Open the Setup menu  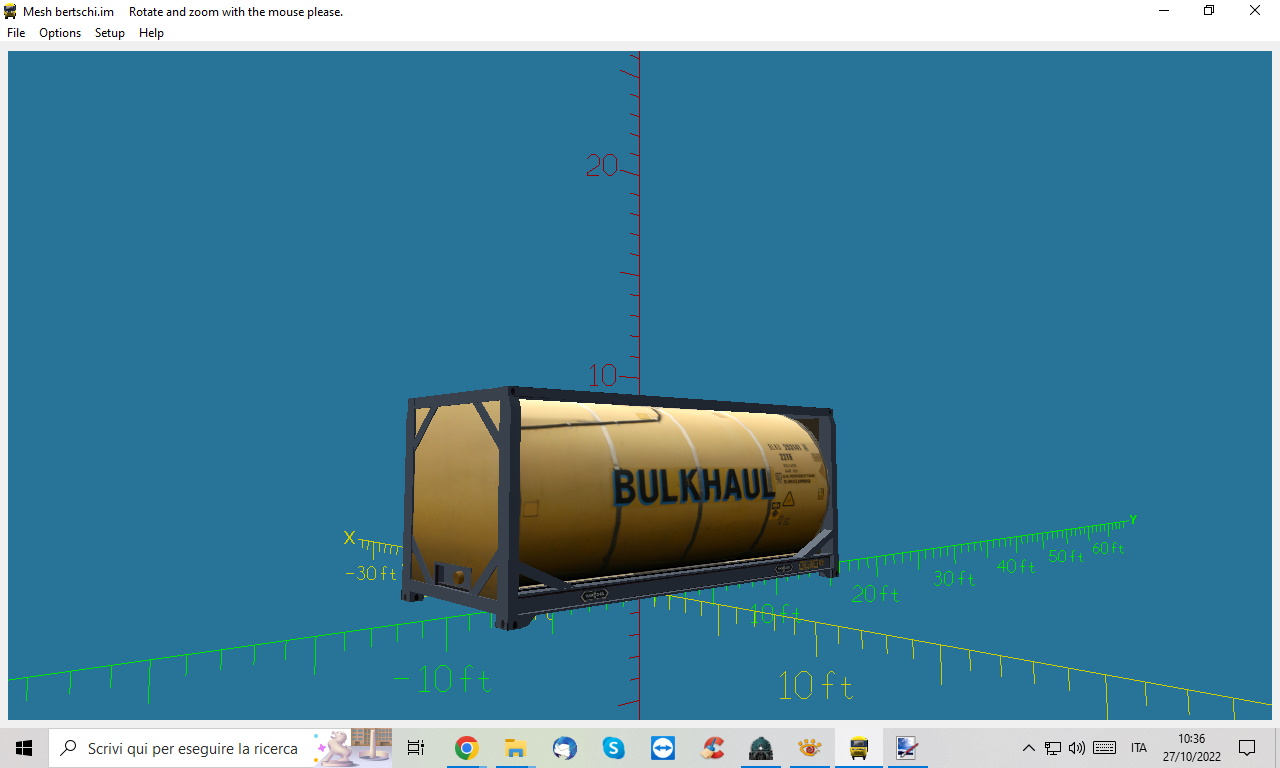coord(110,33)
